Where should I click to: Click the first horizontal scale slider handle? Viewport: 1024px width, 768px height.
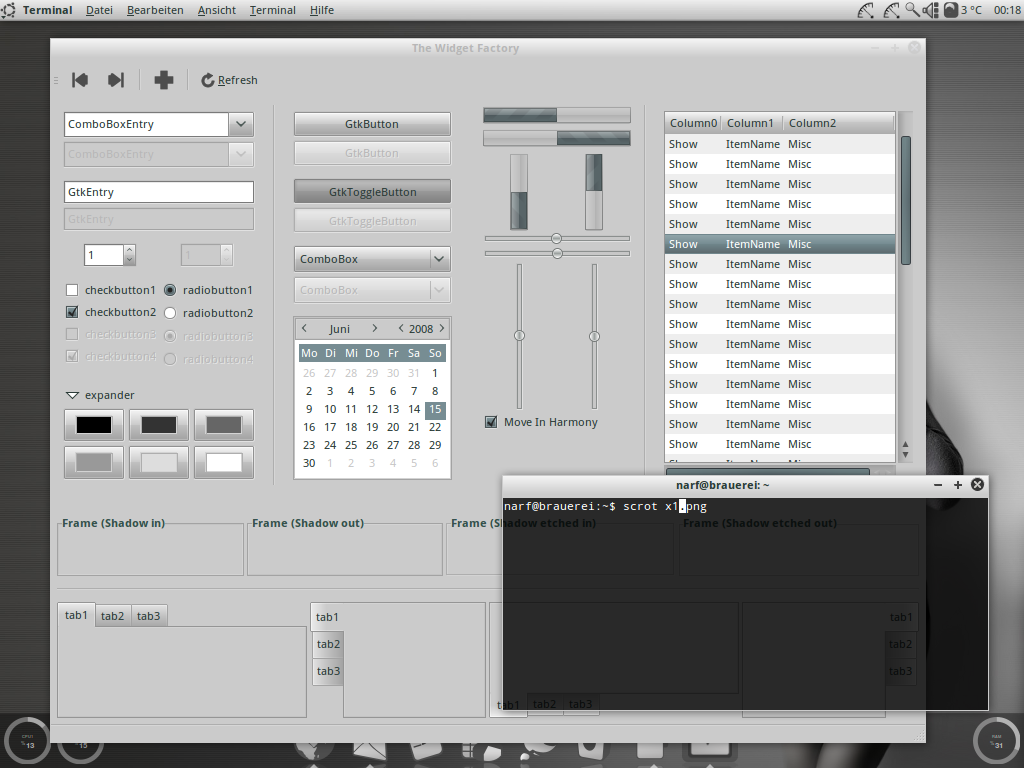[x=556, y=238]
